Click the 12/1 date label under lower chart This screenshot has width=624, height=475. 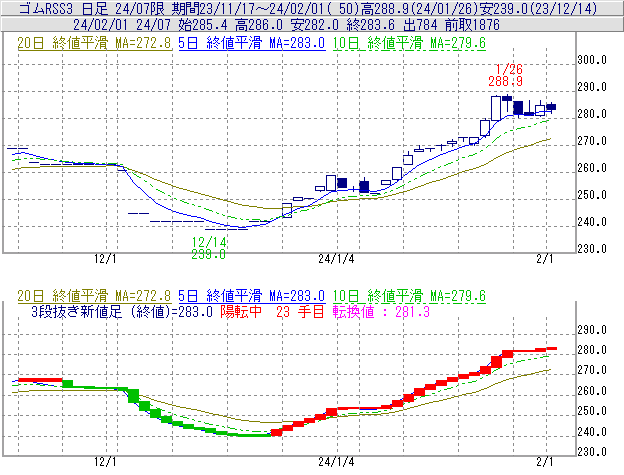(105, 461)
